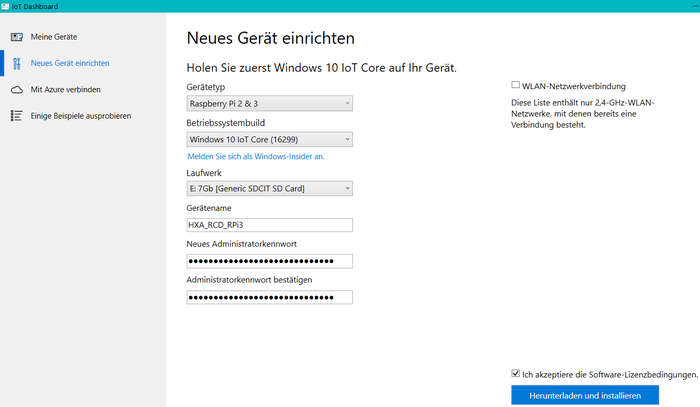700x407 pixels.
Task: Click the Gerätename field with HXA_RCD_RPi3
Action: 270,225
